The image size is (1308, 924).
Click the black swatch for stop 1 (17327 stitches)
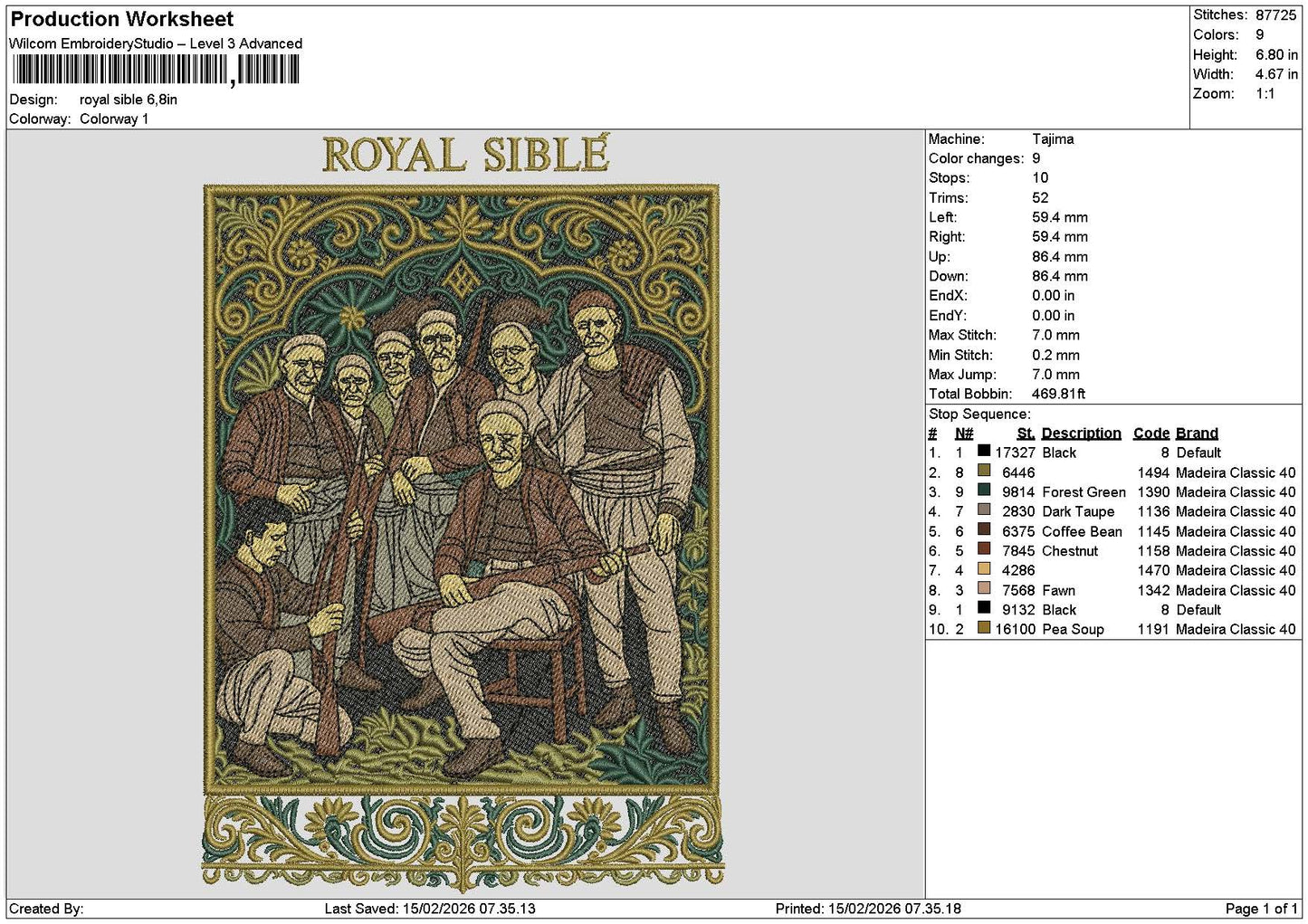coord(984,451)
